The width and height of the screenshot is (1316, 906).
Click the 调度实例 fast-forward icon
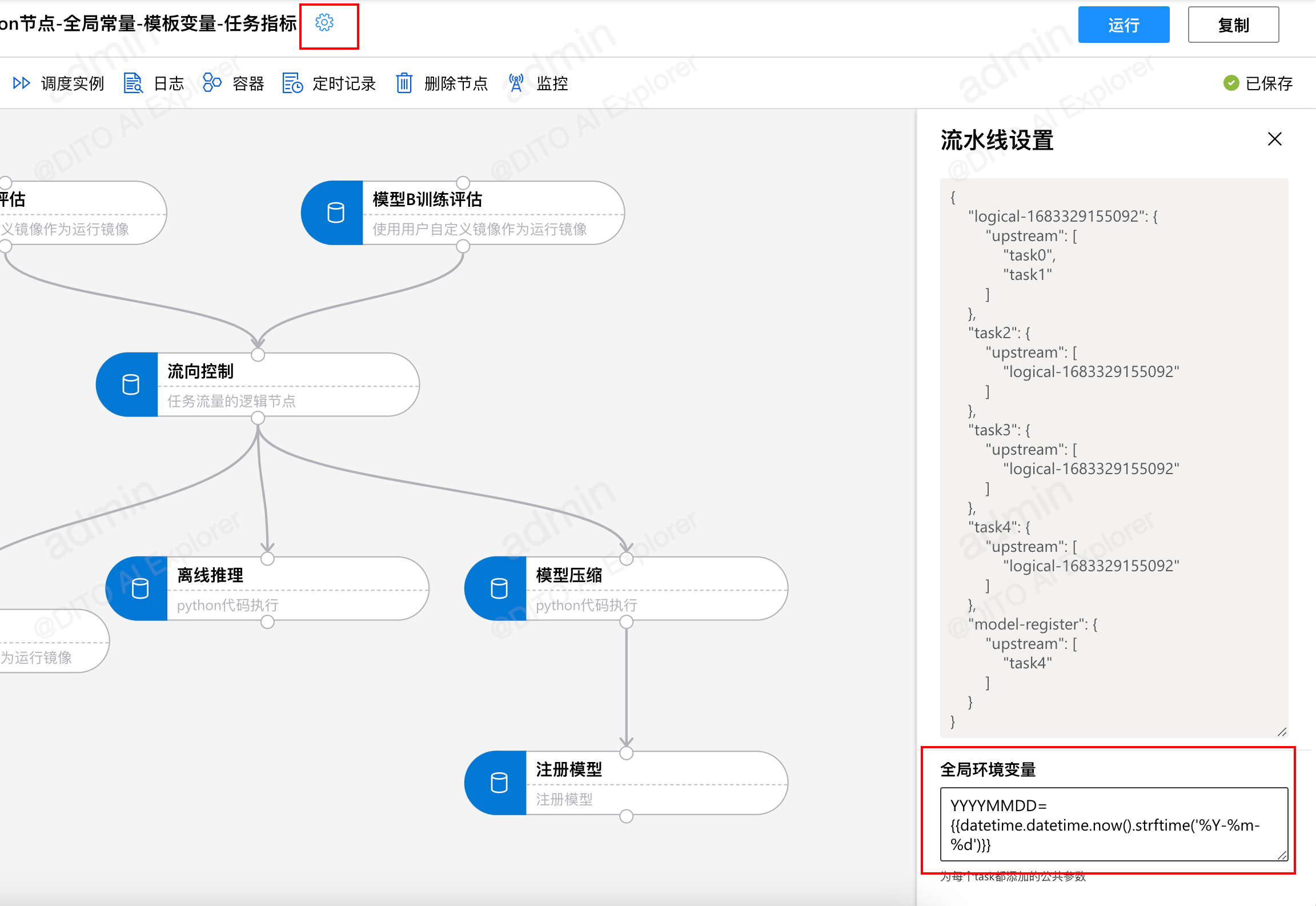pos(21,83)
